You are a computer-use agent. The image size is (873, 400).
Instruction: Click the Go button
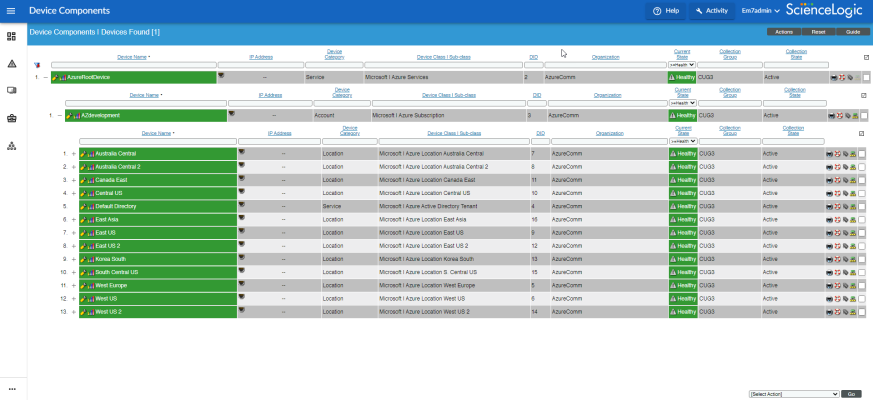click(851, 394)
